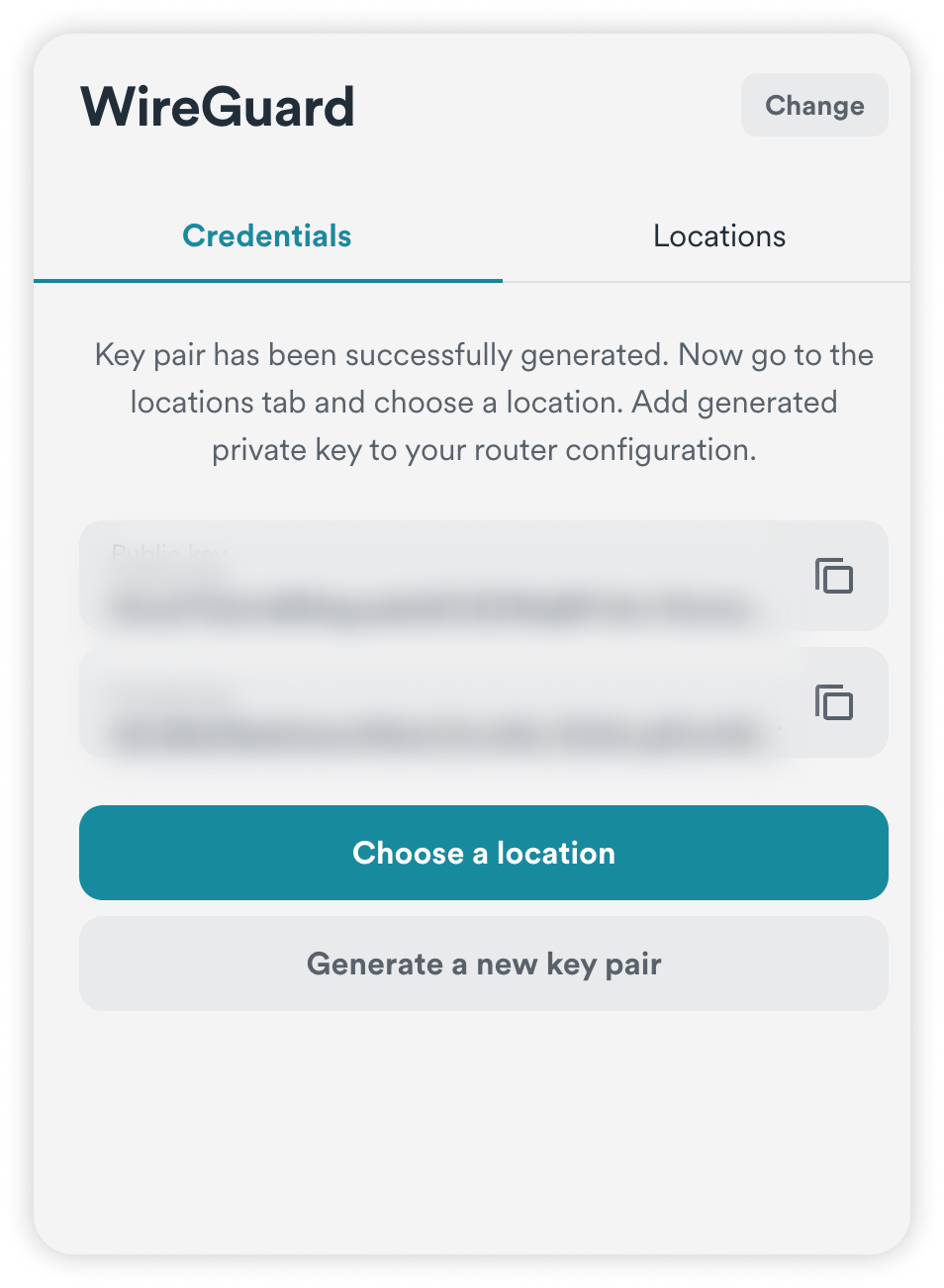Image resolution: width=944 pixels, height=1288 pixels.
Task: Copy the public key to clipboard
Action: tap(833, 576)
